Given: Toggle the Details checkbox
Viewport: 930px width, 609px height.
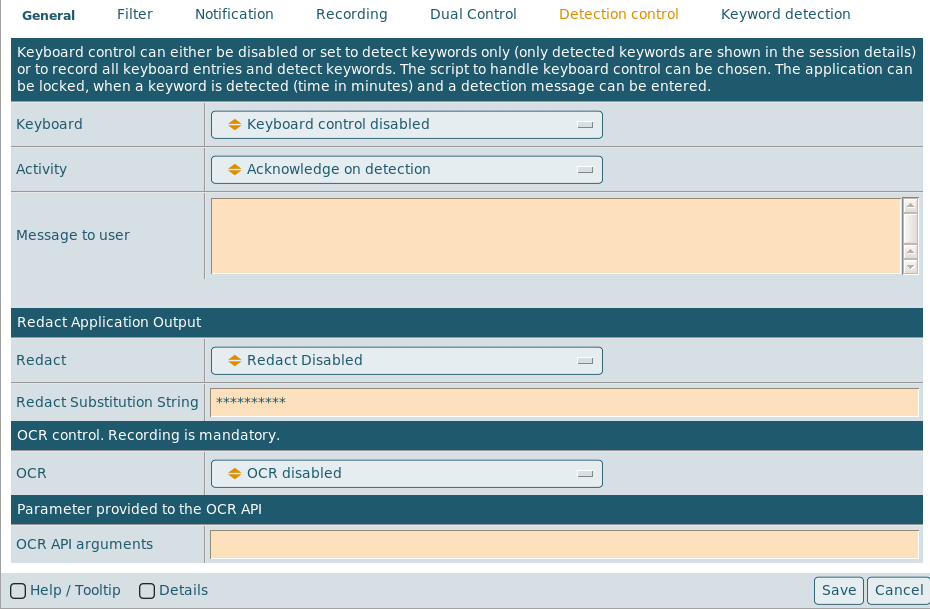Looking at the screenshot, I should click(x=147, y=591).
